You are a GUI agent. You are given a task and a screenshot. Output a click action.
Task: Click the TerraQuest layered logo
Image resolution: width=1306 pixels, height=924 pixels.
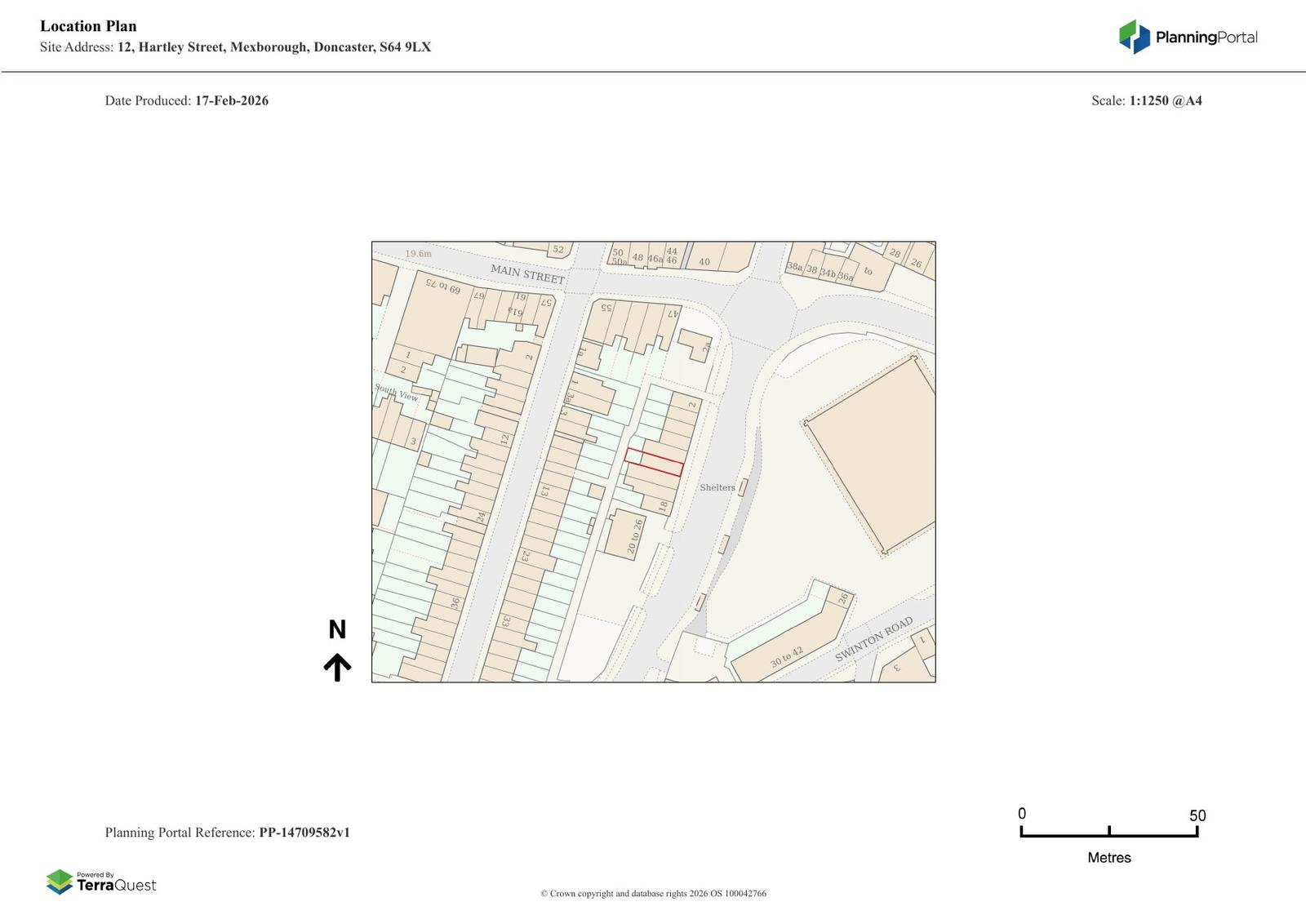(60, 882)
